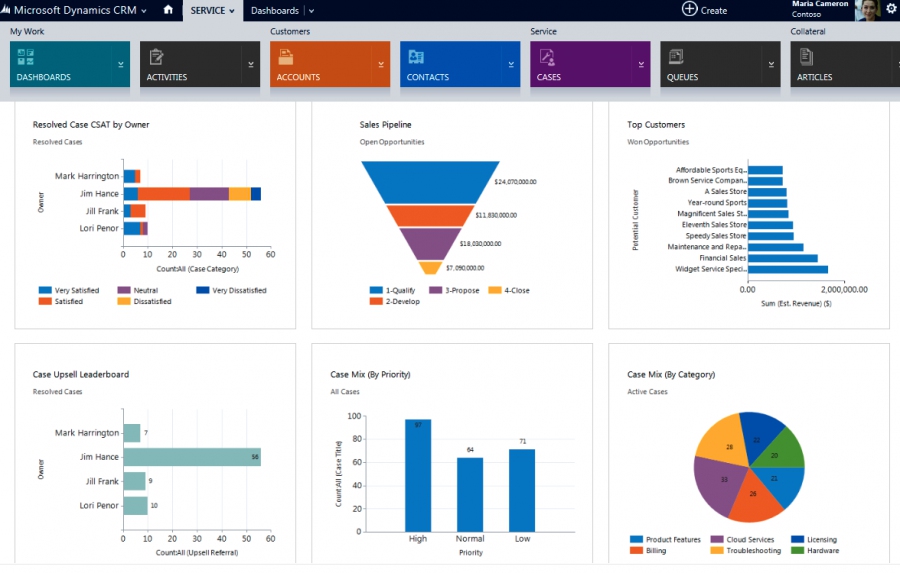Open the Articles tile
Image resolution: width=900 pixels, height=573 pixels.
[845, 64]
